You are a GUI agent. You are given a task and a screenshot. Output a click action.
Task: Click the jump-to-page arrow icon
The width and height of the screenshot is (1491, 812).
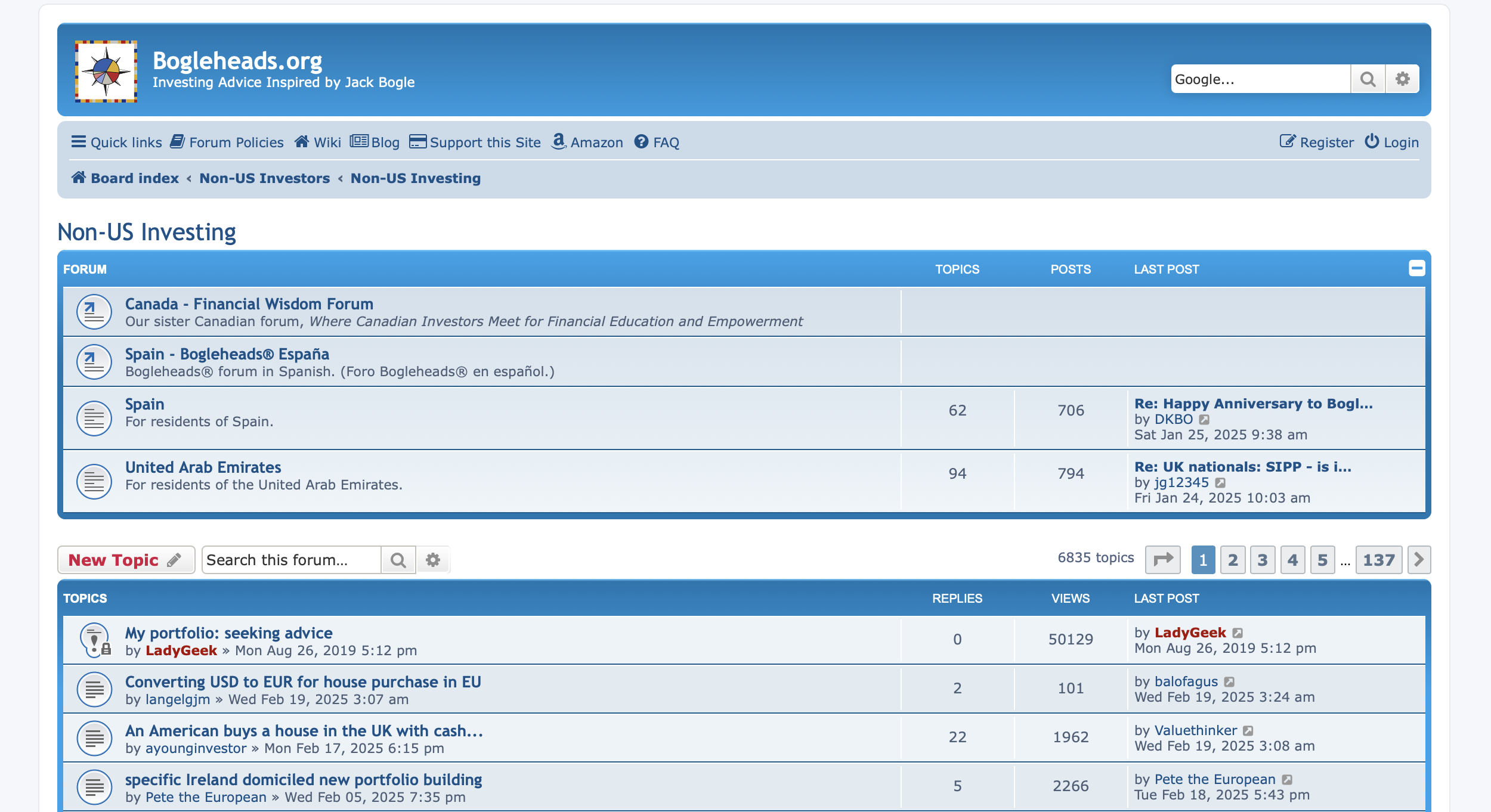click(x=1162, y=560)
